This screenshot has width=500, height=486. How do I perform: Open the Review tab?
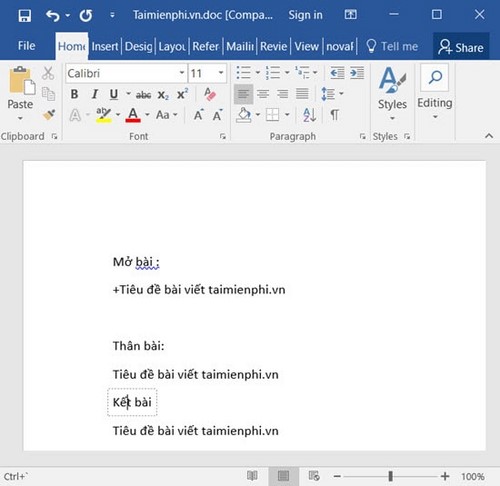click(273, 46)
